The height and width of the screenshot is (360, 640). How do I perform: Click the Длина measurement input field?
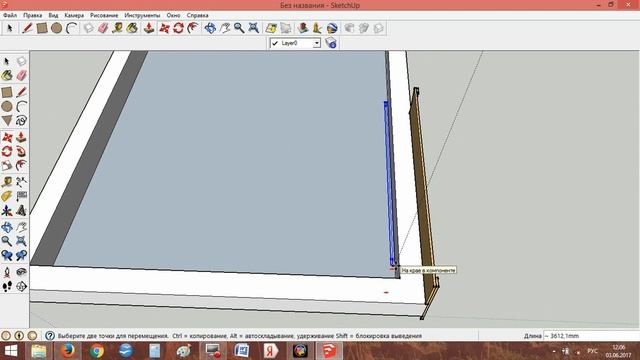(x=590, y=336)
